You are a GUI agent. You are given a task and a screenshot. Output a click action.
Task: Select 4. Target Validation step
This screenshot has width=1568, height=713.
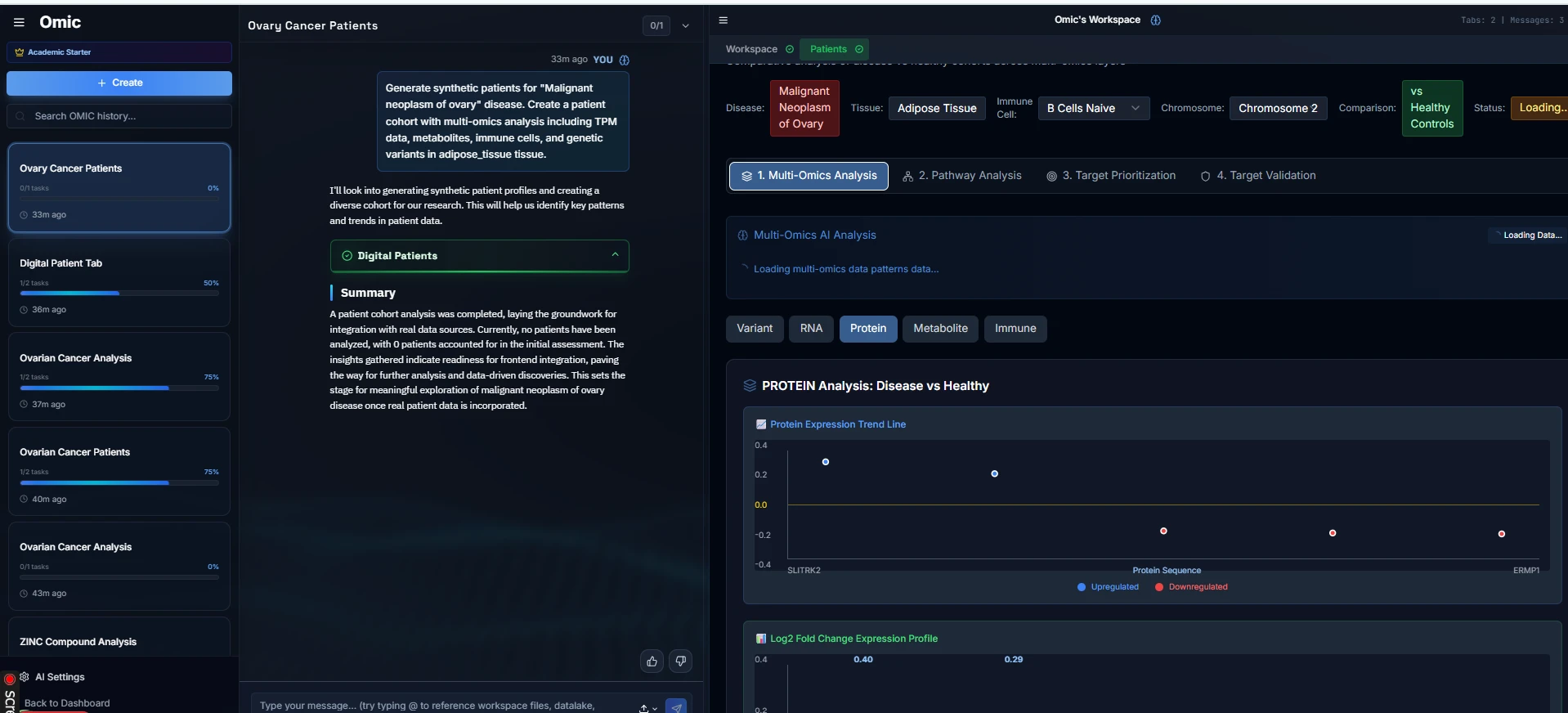click(1258, 176)
